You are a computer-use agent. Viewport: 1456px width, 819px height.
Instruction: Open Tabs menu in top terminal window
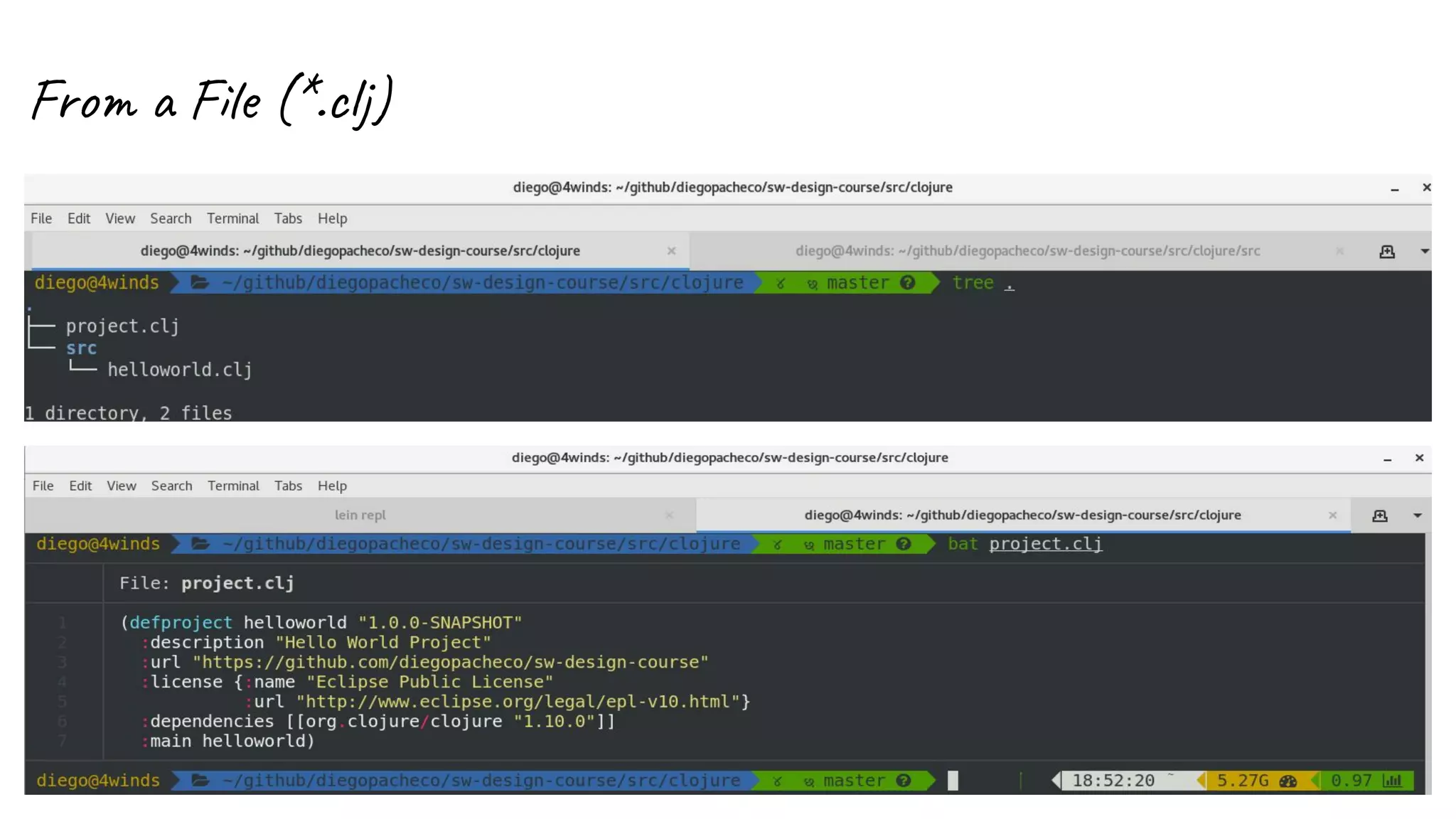tap(288, 218)
